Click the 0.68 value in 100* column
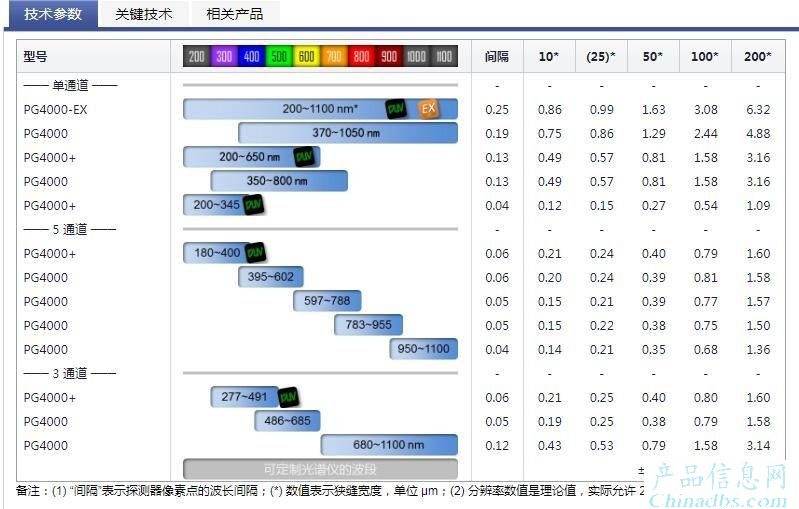799x509 pixels. click(705, 350)
